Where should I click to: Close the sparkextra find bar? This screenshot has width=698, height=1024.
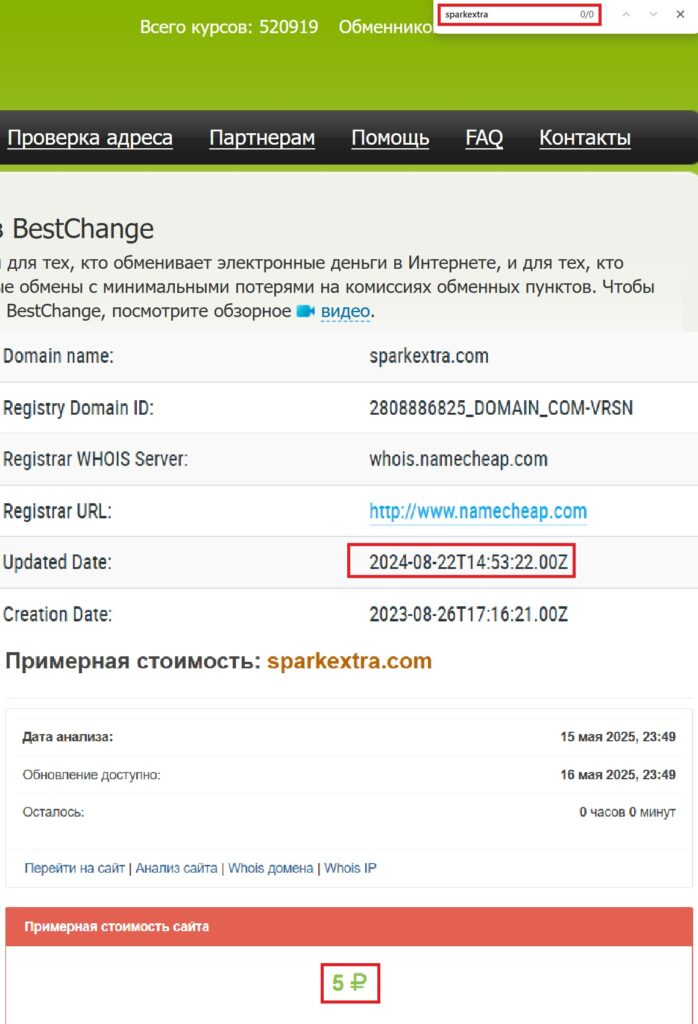click(x=680, y=15)
